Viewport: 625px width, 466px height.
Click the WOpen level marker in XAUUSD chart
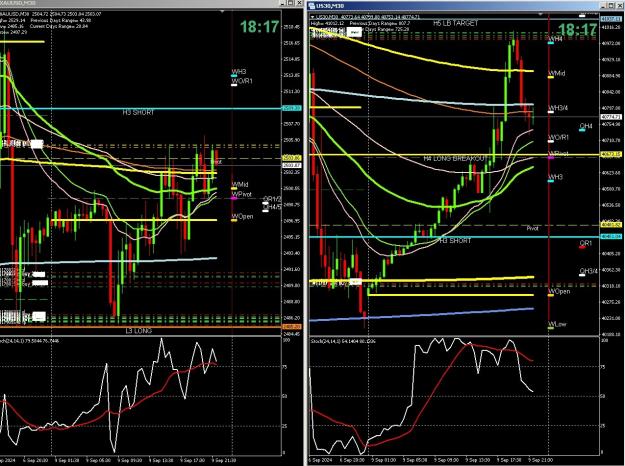point(242,217)
